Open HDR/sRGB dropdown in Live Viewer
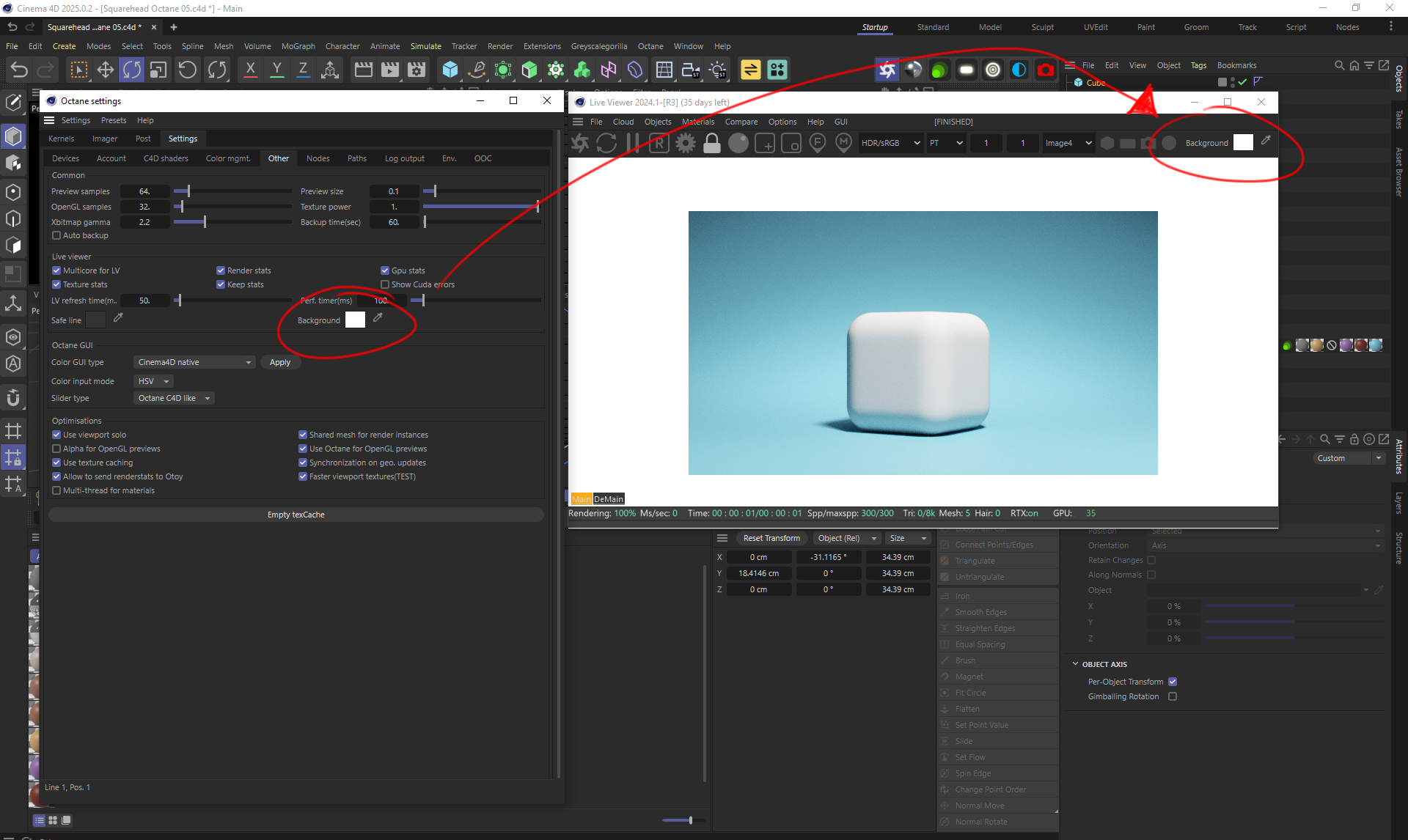 890,143
